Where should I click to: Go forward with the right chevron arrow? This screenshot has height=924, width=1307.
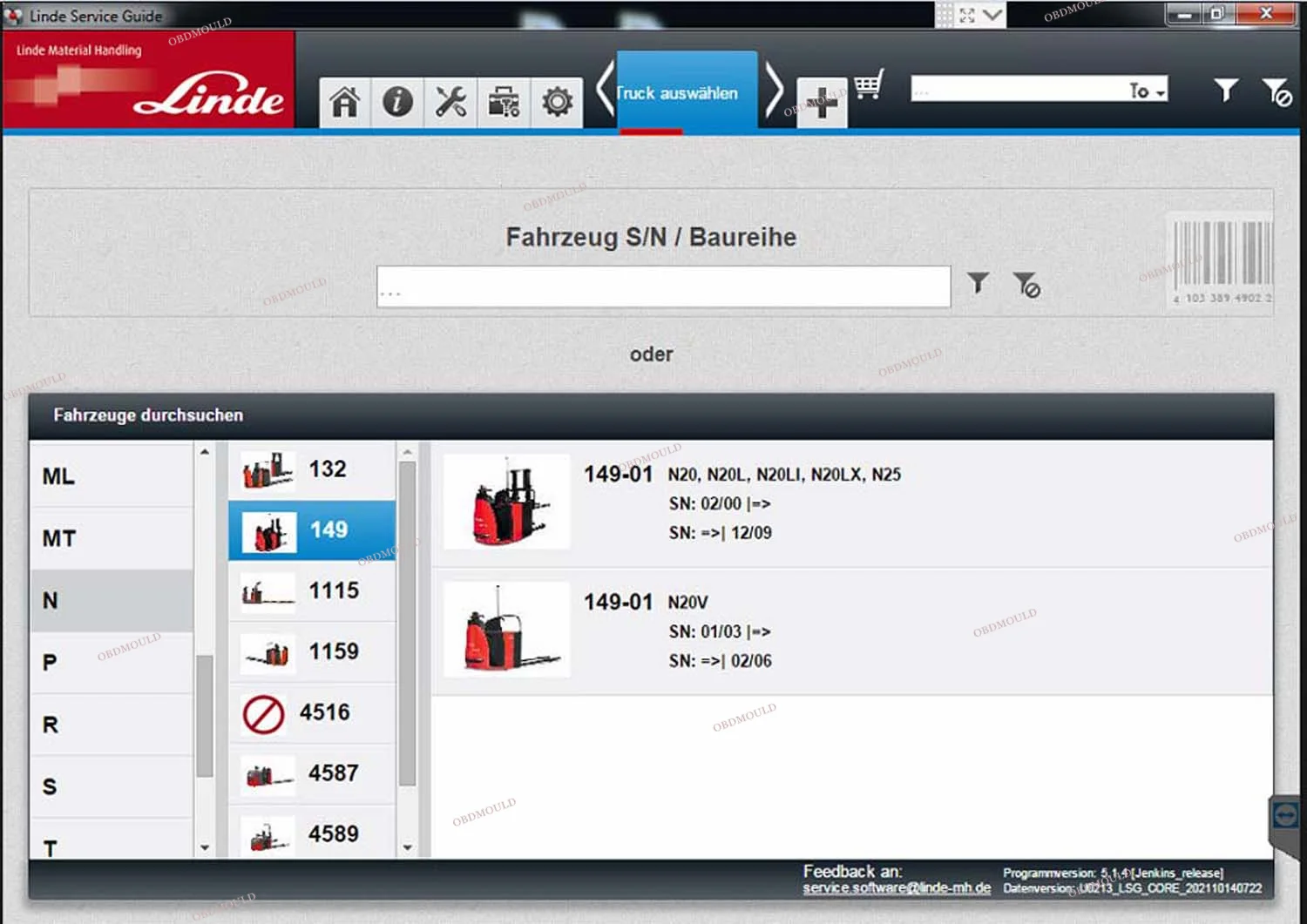tap(773, 90)
